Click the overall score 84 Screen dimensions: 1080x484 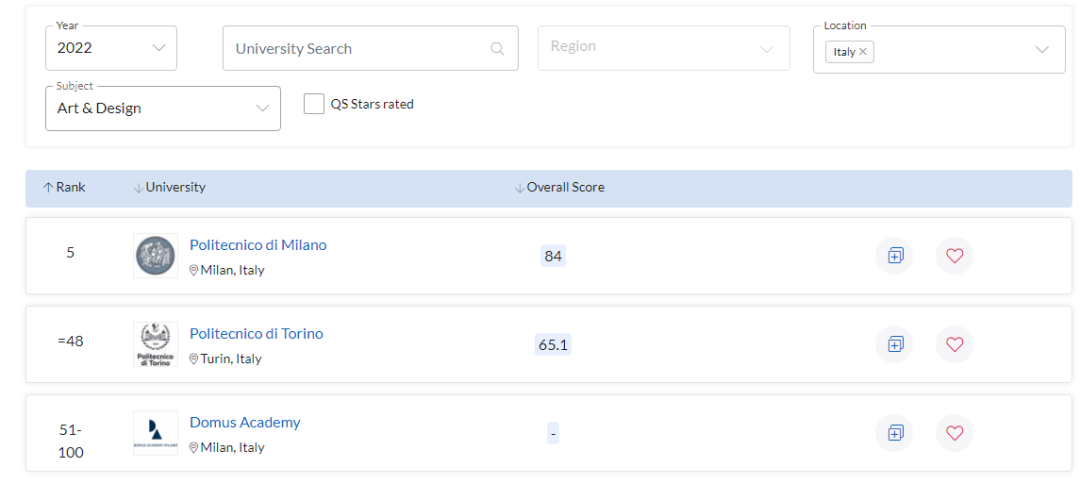[x=553, y=256]
